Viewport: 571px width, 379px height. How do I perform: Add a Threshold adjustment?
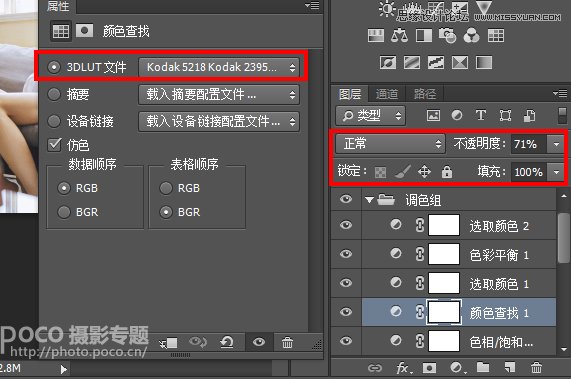(x=436, y=62)
